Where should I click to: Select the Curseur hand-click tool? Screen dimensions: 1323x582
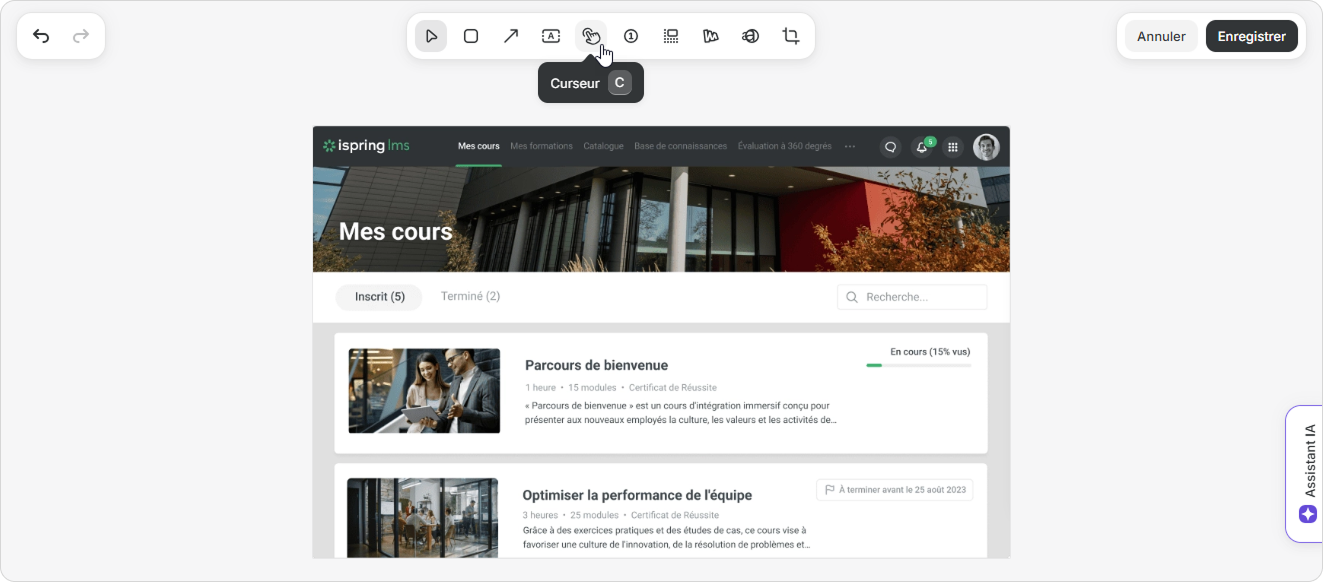(x=591, y=36)
